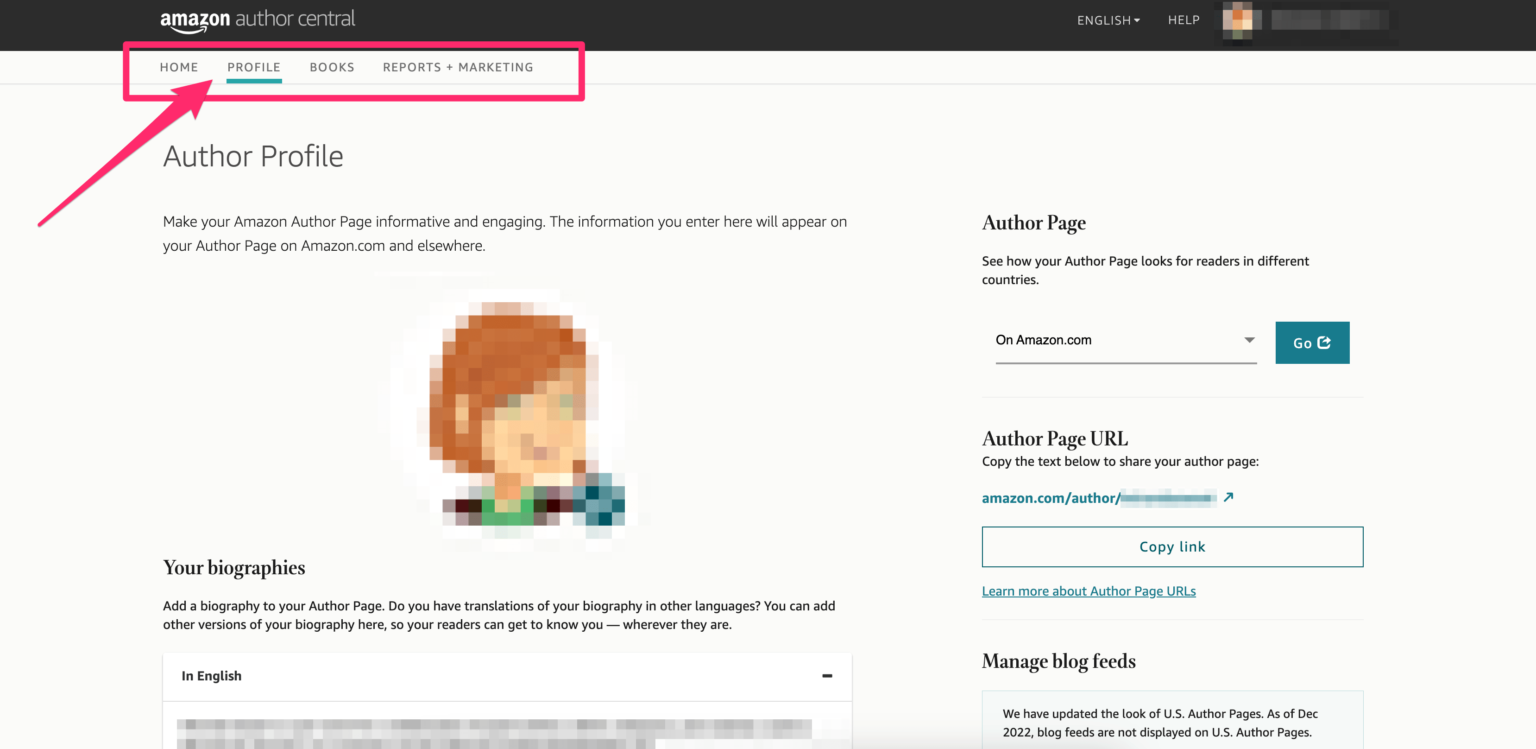Viewport: 1536px width, 749px height.
Task: Open the REPORTS + MARKETING tab
Action: [458, 67]
